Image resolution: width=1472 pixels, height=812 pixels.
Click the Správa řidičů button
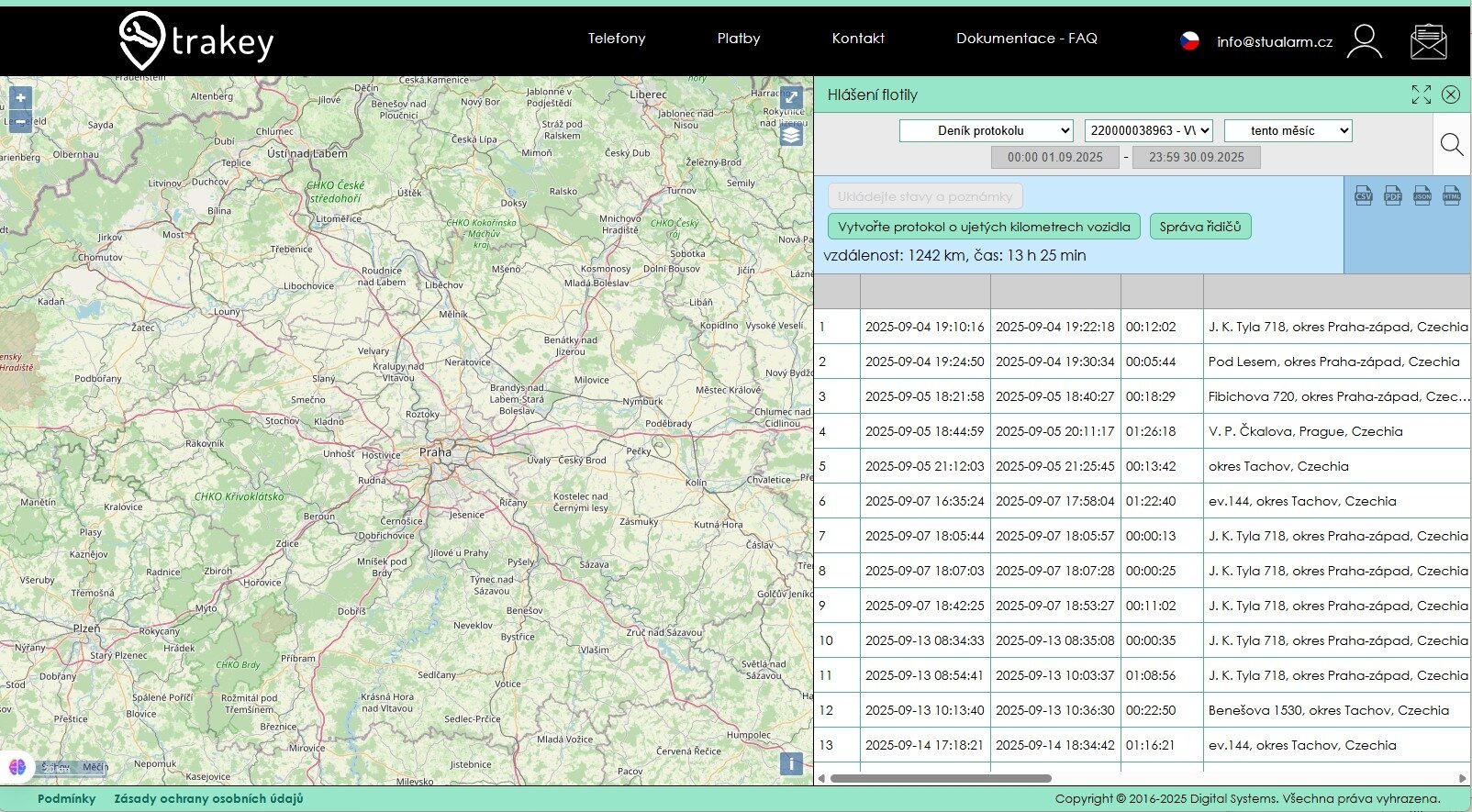(1199, 227)
